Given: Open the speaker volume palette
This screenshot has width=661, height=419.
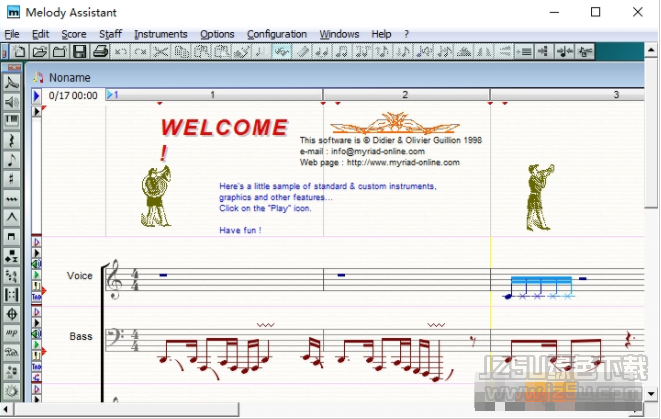Looking at the screenshot, I should [12, 102].
